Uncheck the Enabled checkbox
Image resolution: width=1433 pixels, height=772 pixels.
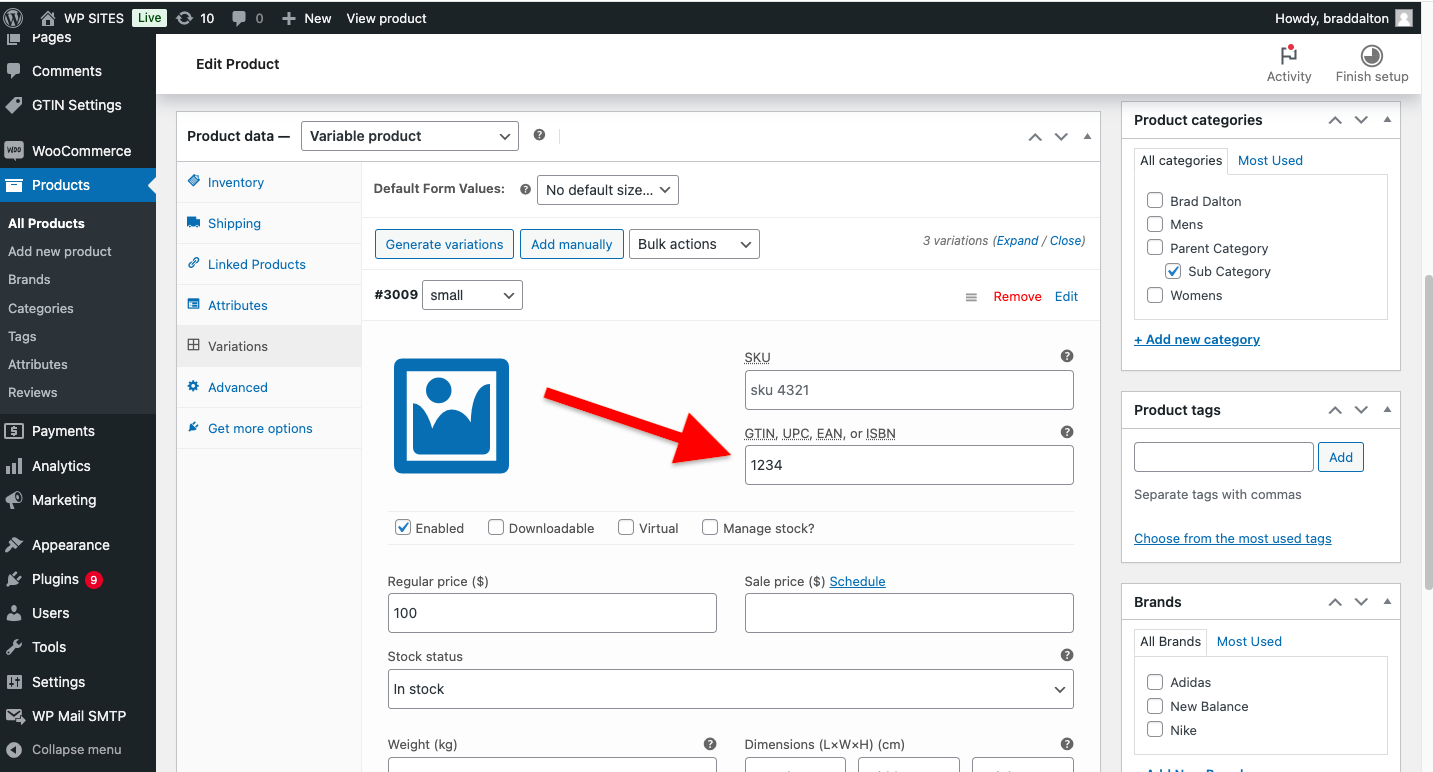click(404, 527)
